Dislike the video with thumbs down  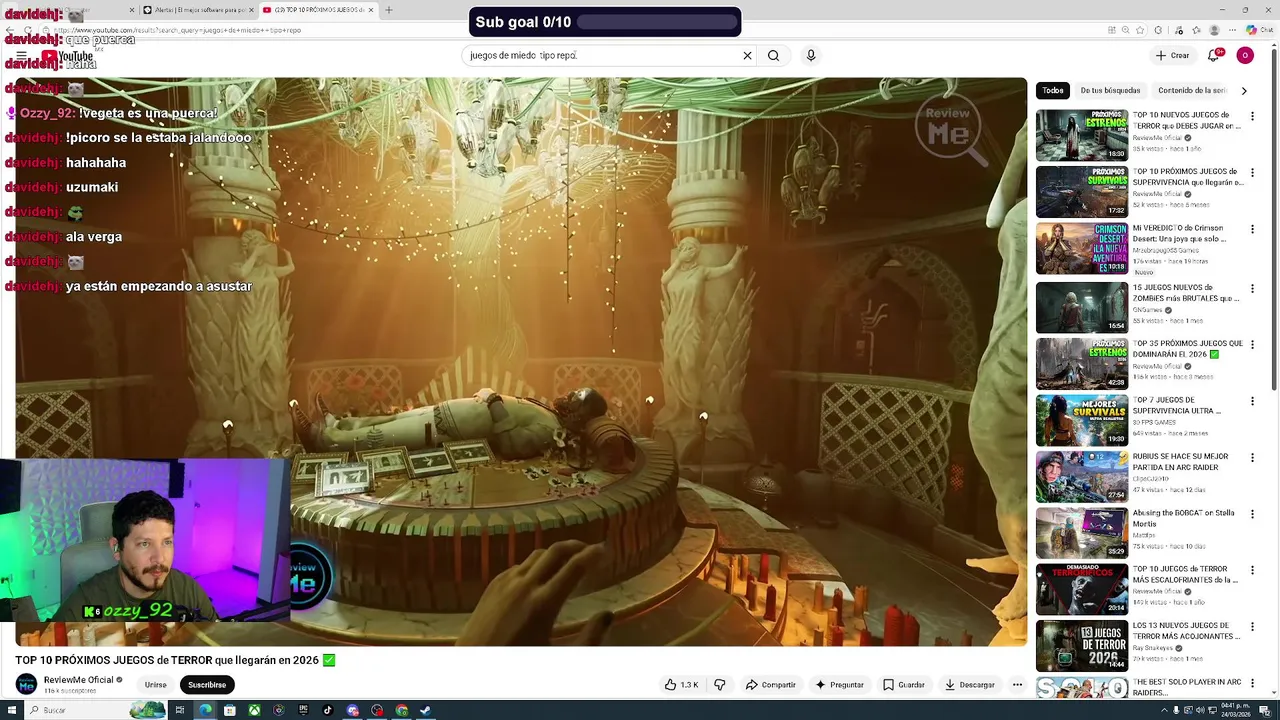pyautogui.click(x=719, y=685)
